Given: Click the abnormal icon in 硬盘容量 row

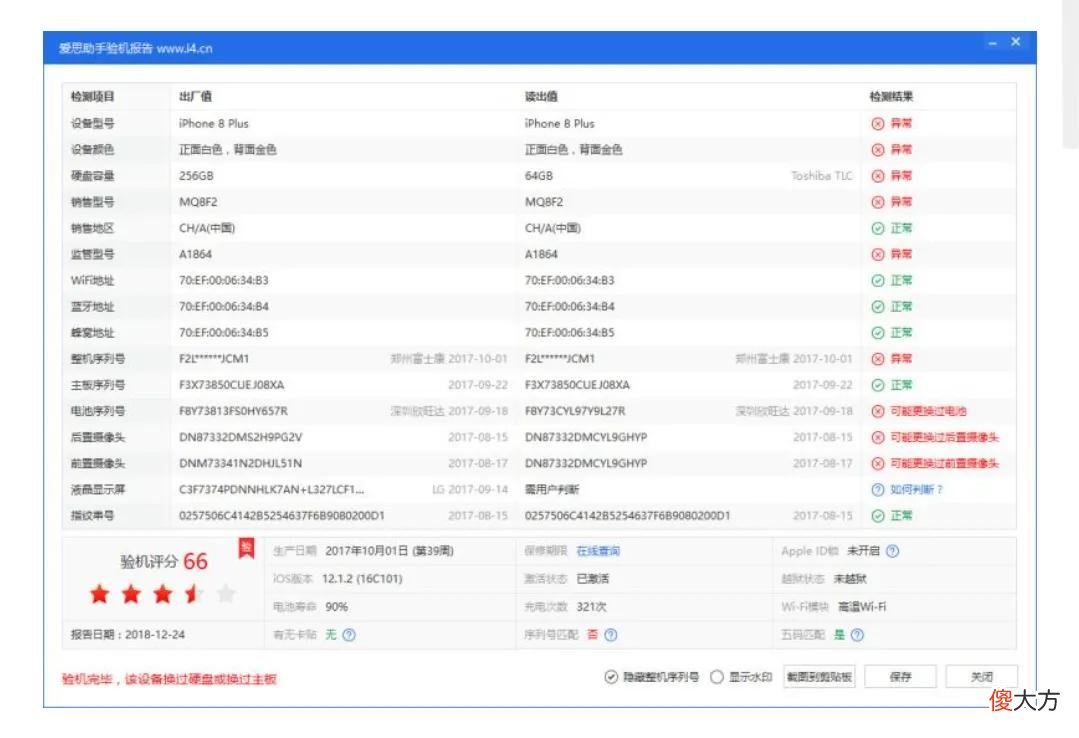Looking at the screenshot, I should 877,176.
